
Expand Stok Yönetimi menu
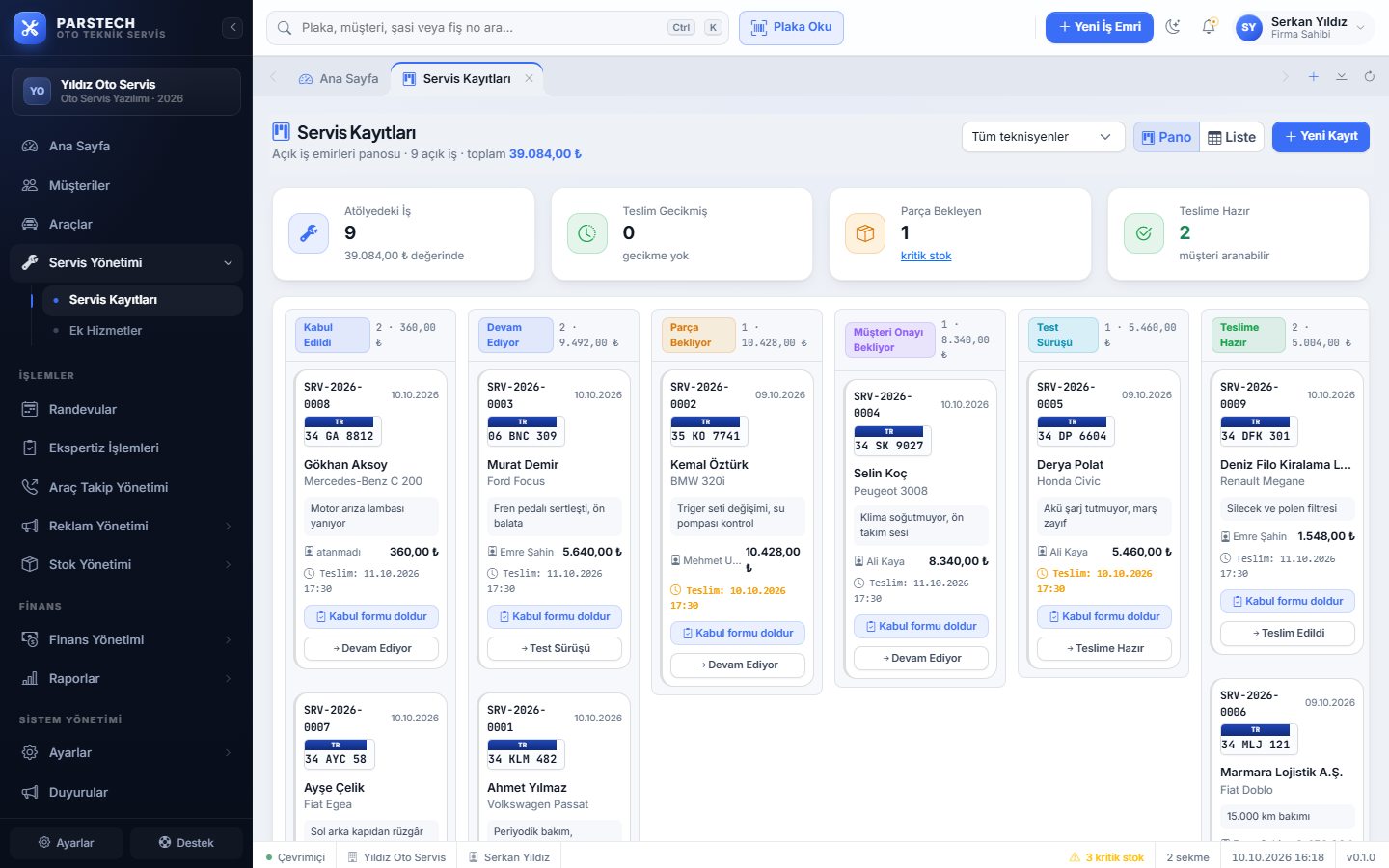point(126,564)
